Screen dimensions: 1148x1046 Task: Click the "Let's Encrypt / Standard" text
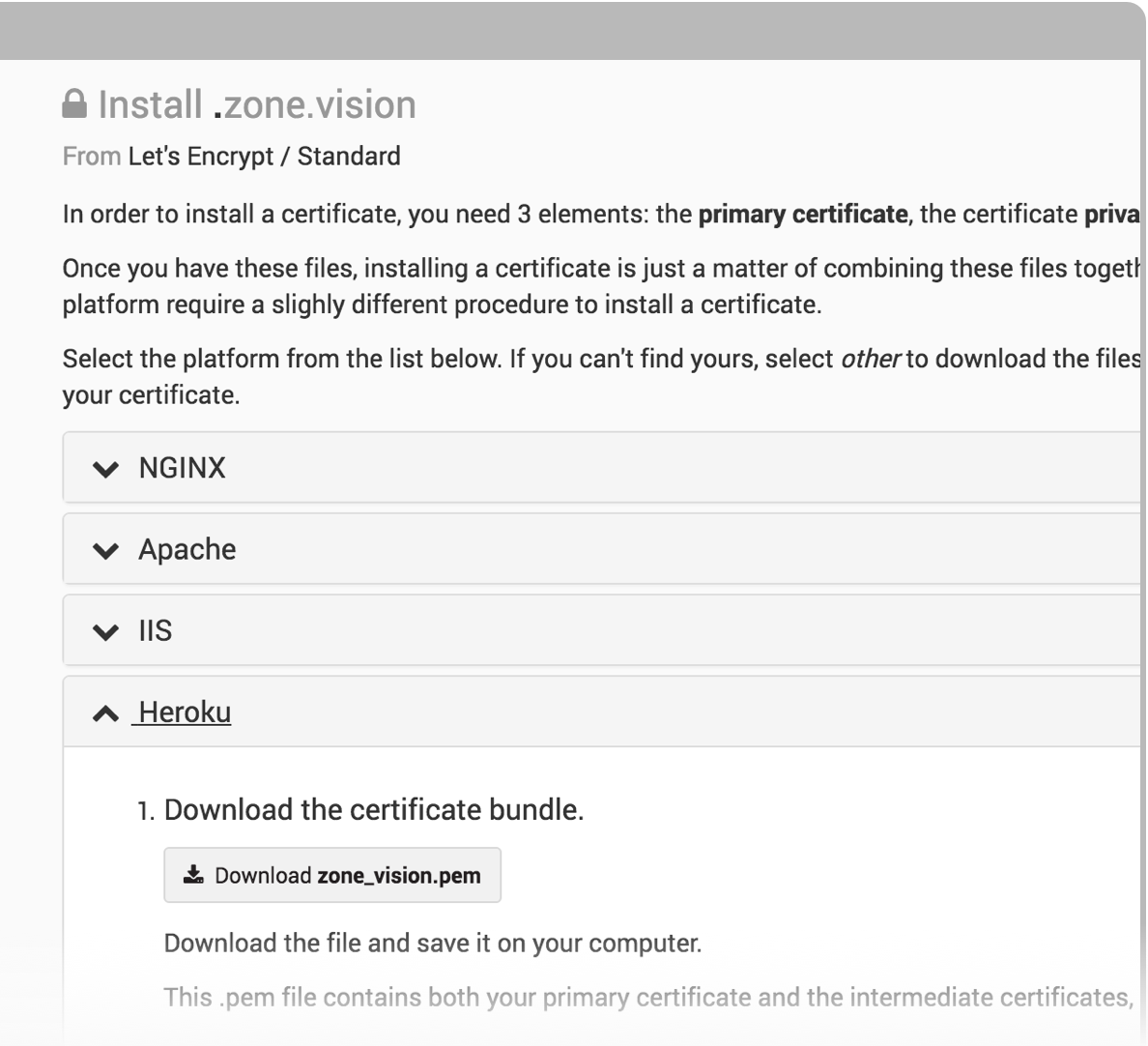(264, 156)
